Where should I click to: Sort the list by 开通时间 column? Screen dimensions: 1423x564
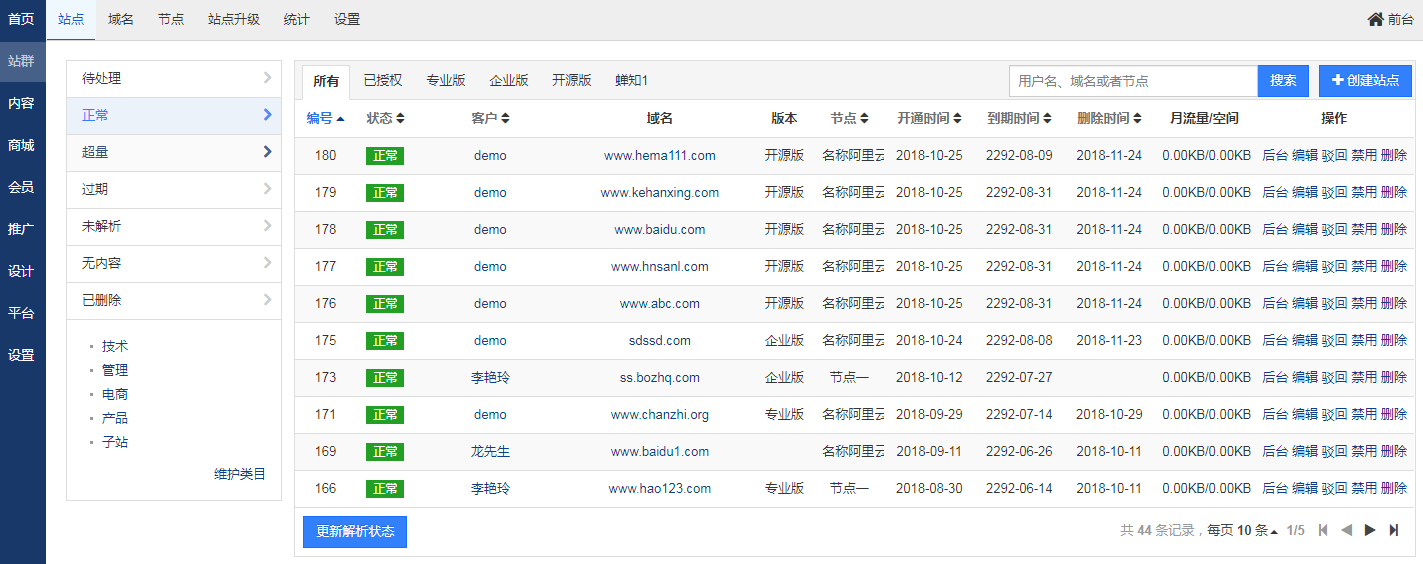[x=929, y=118]
